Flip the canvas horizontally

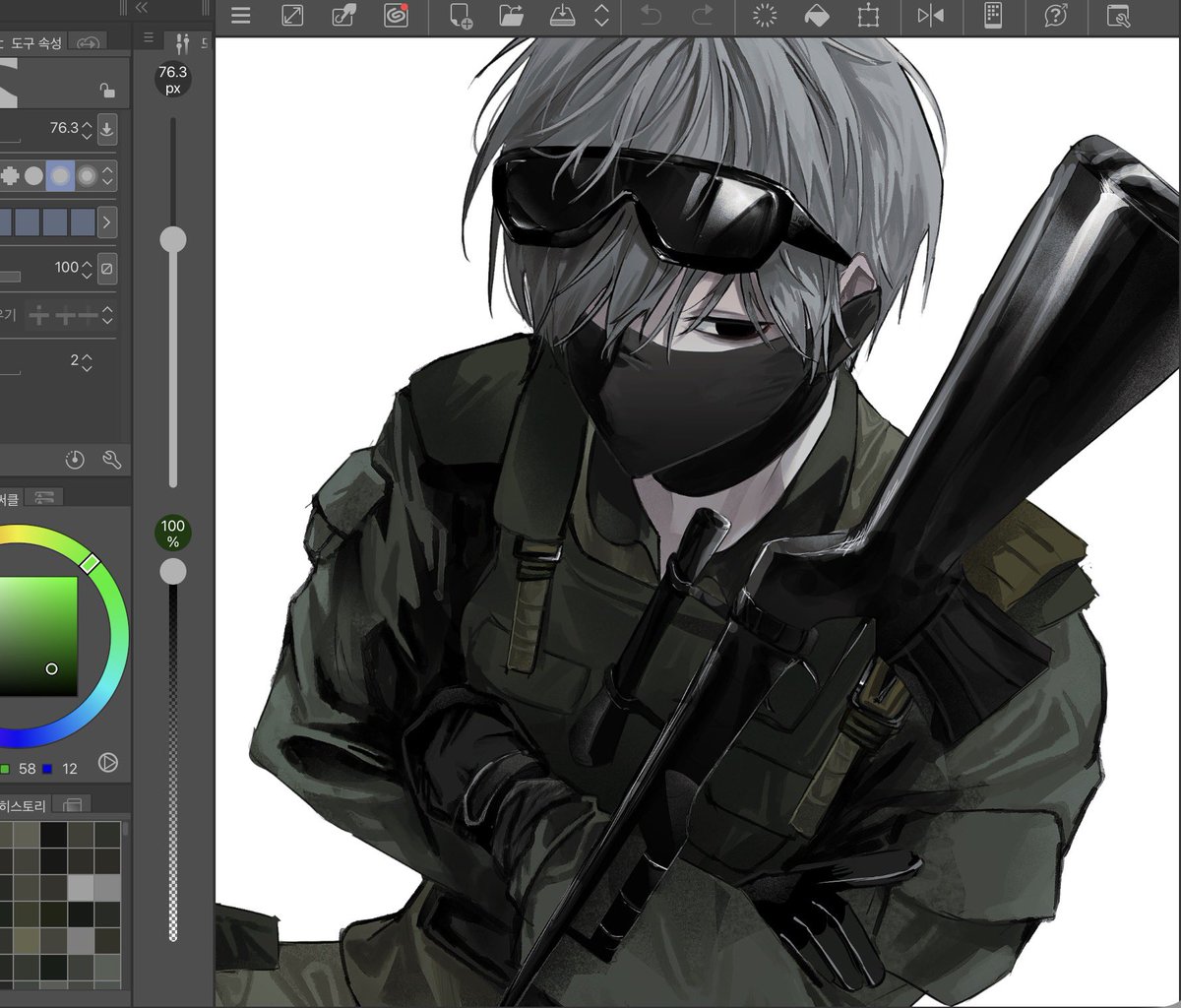pos(930,16)
